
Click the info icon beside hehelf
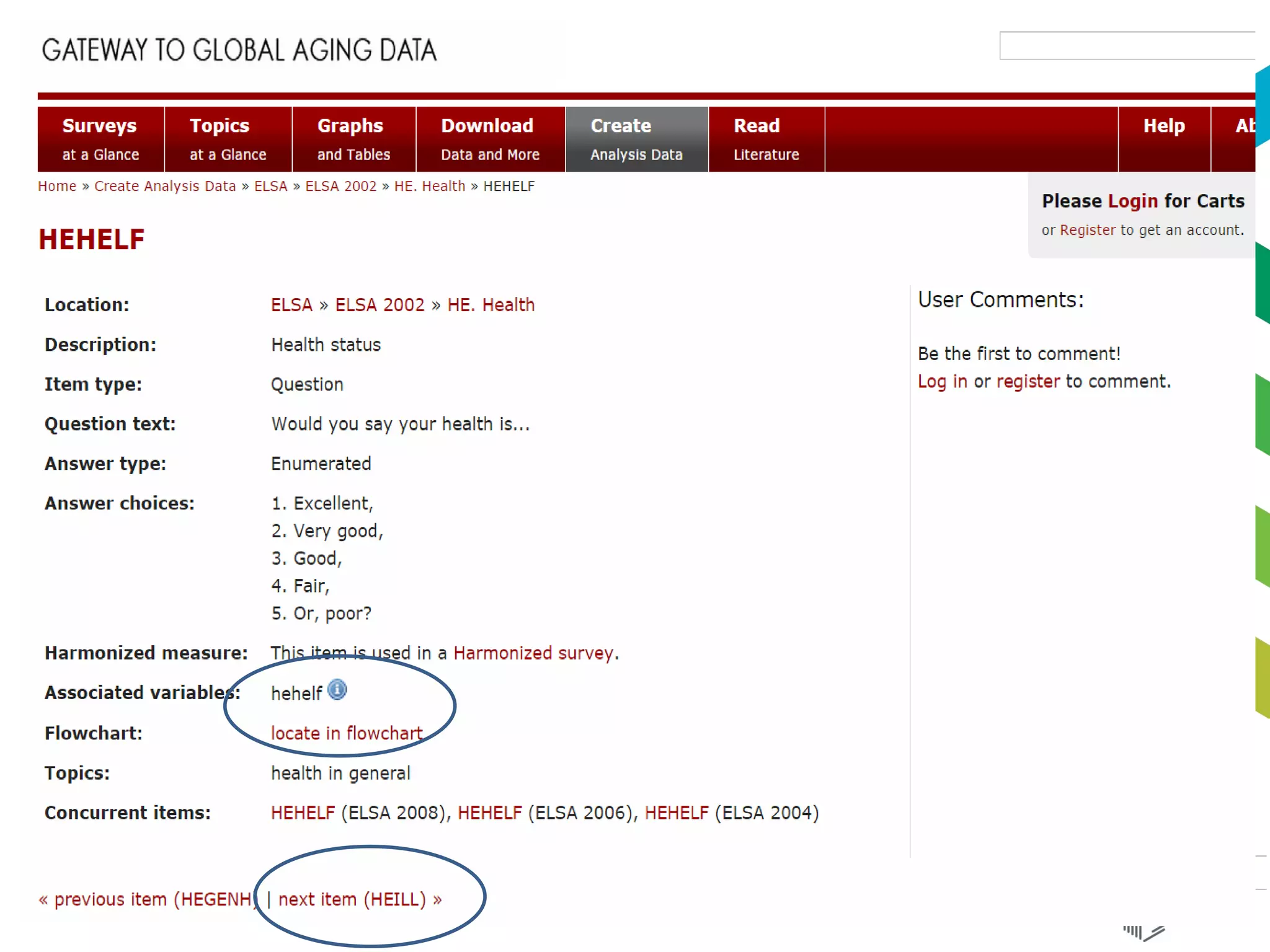pyautogui.click(x=337, y=690)
